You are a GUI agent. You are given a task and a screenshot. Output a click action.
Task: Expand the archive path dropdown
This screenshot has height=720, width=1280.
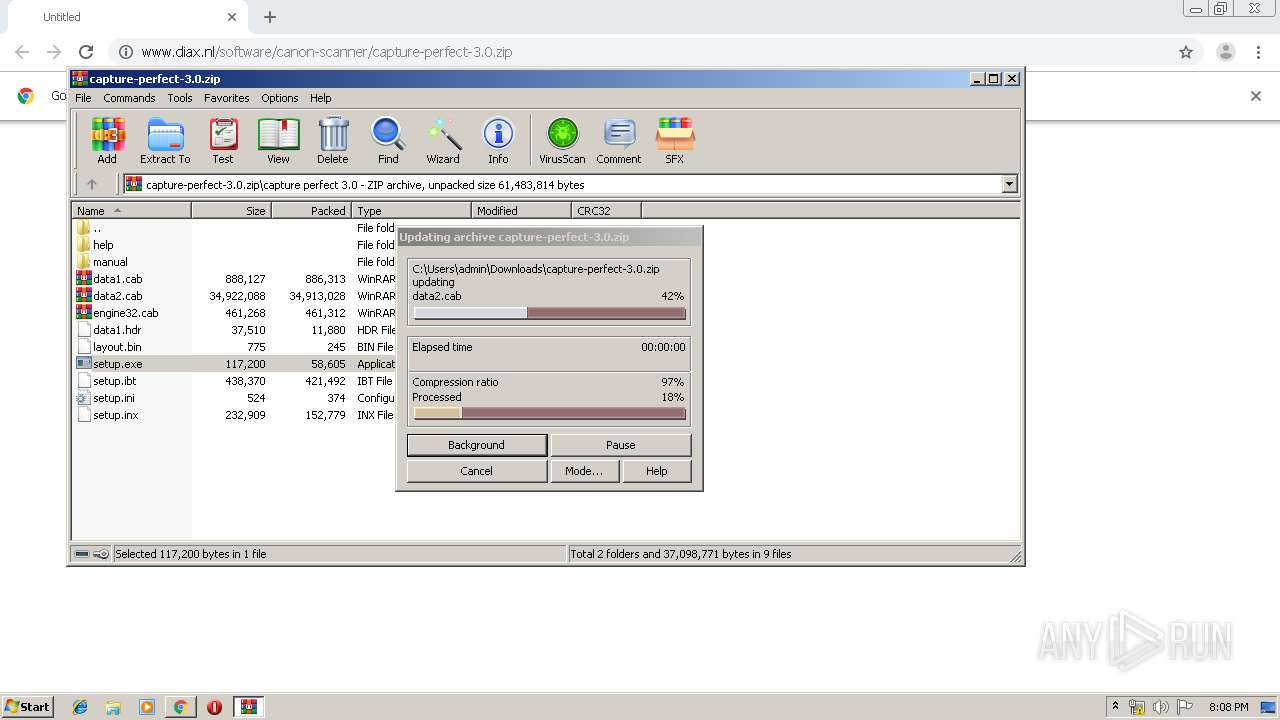(x=1009, y=184)
